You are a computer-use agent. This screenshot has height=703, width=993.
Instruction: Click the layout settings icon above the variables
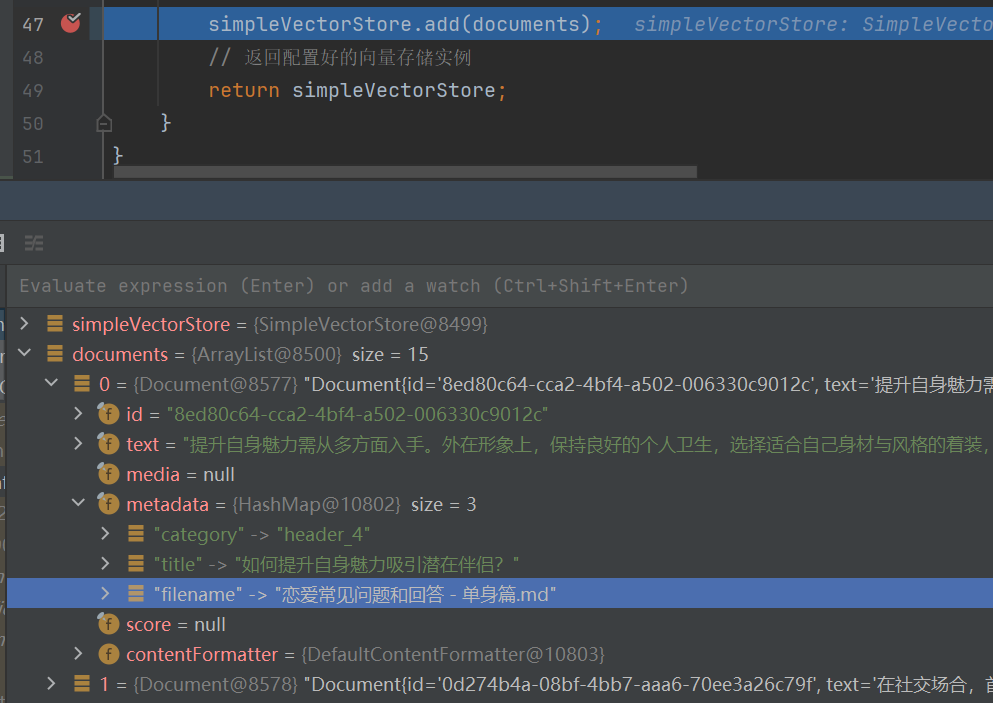(x=34, y=243)
